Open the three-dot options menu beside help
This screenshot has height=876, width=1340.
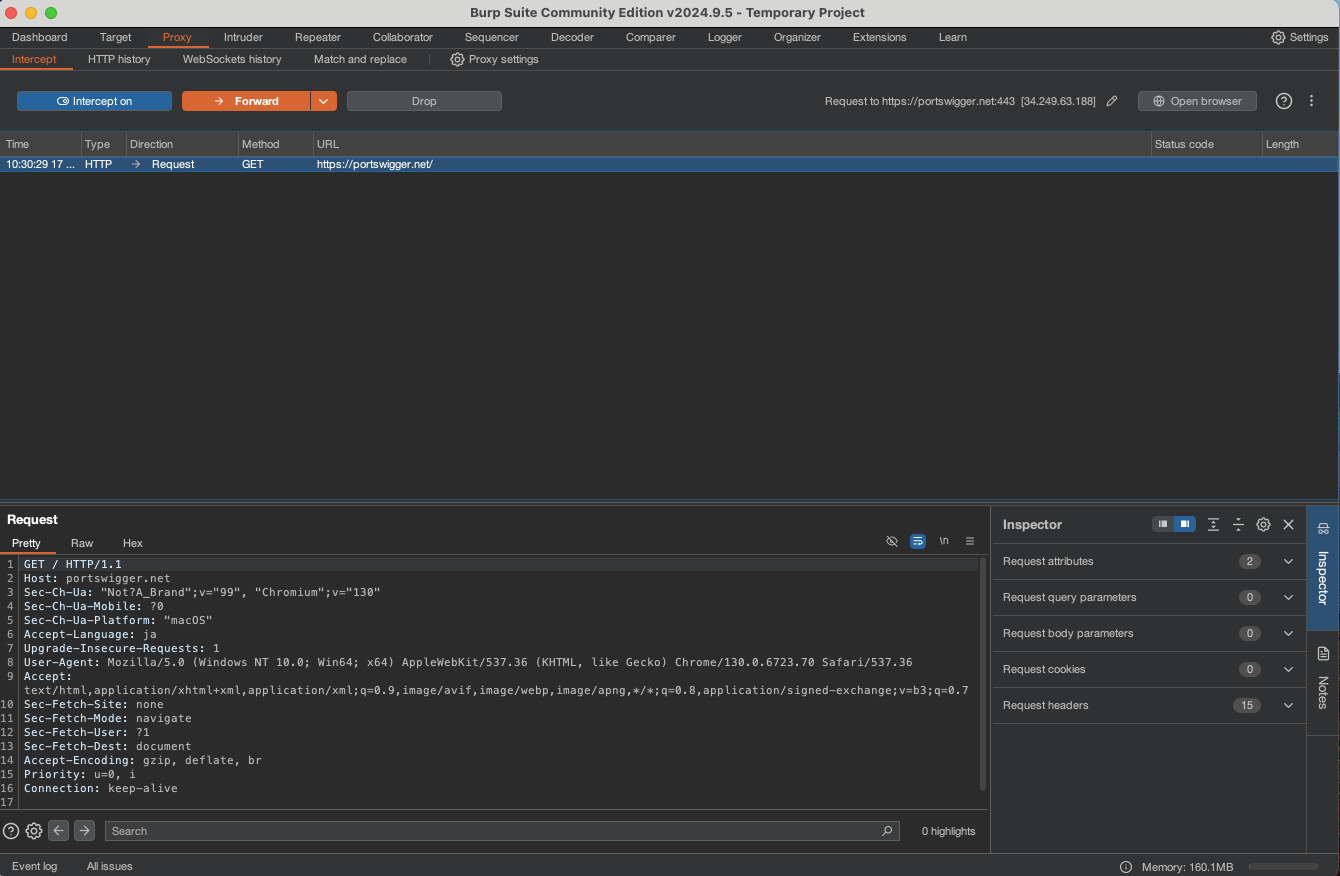click(1312, 101)
